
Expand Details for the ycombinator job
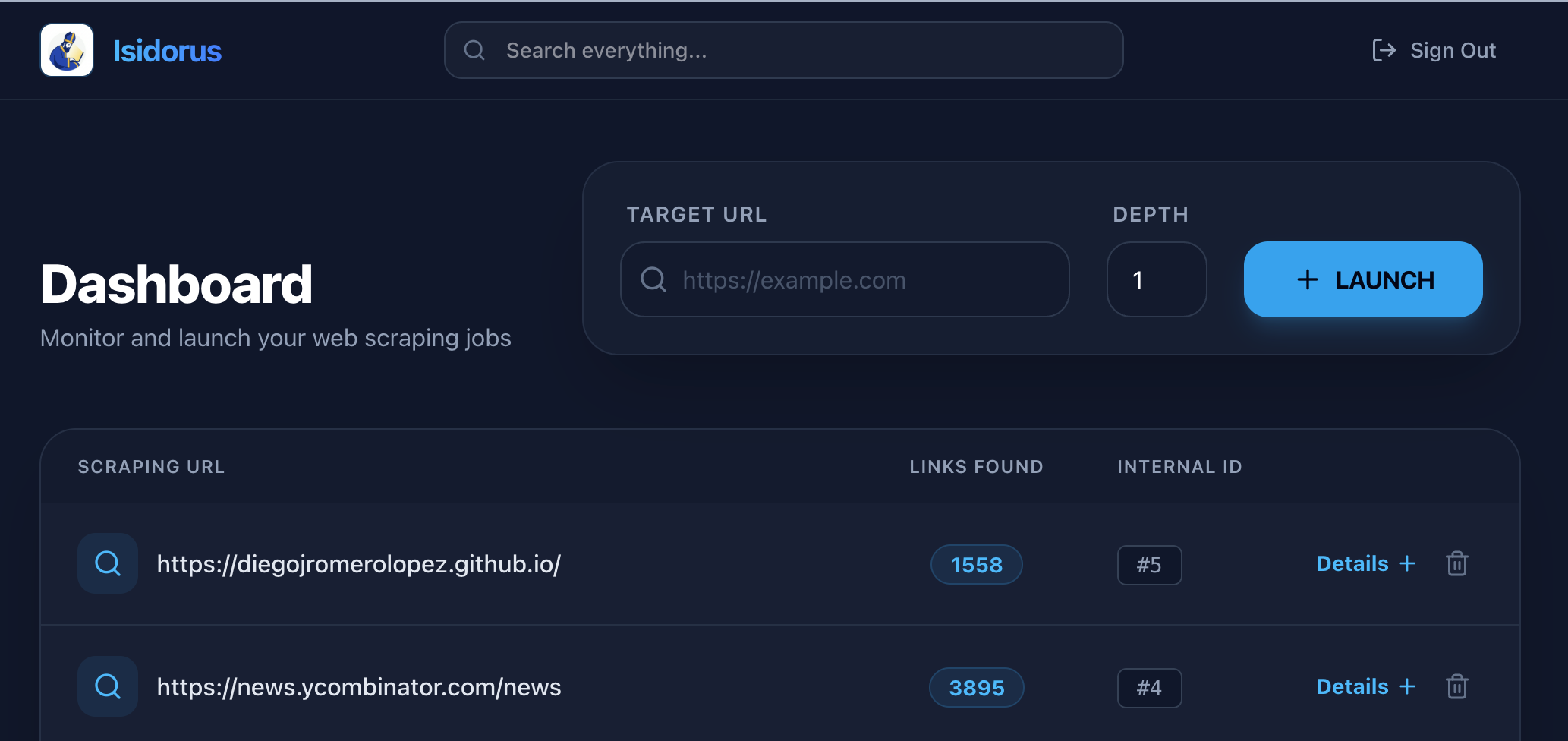[x=1365, y=686]
